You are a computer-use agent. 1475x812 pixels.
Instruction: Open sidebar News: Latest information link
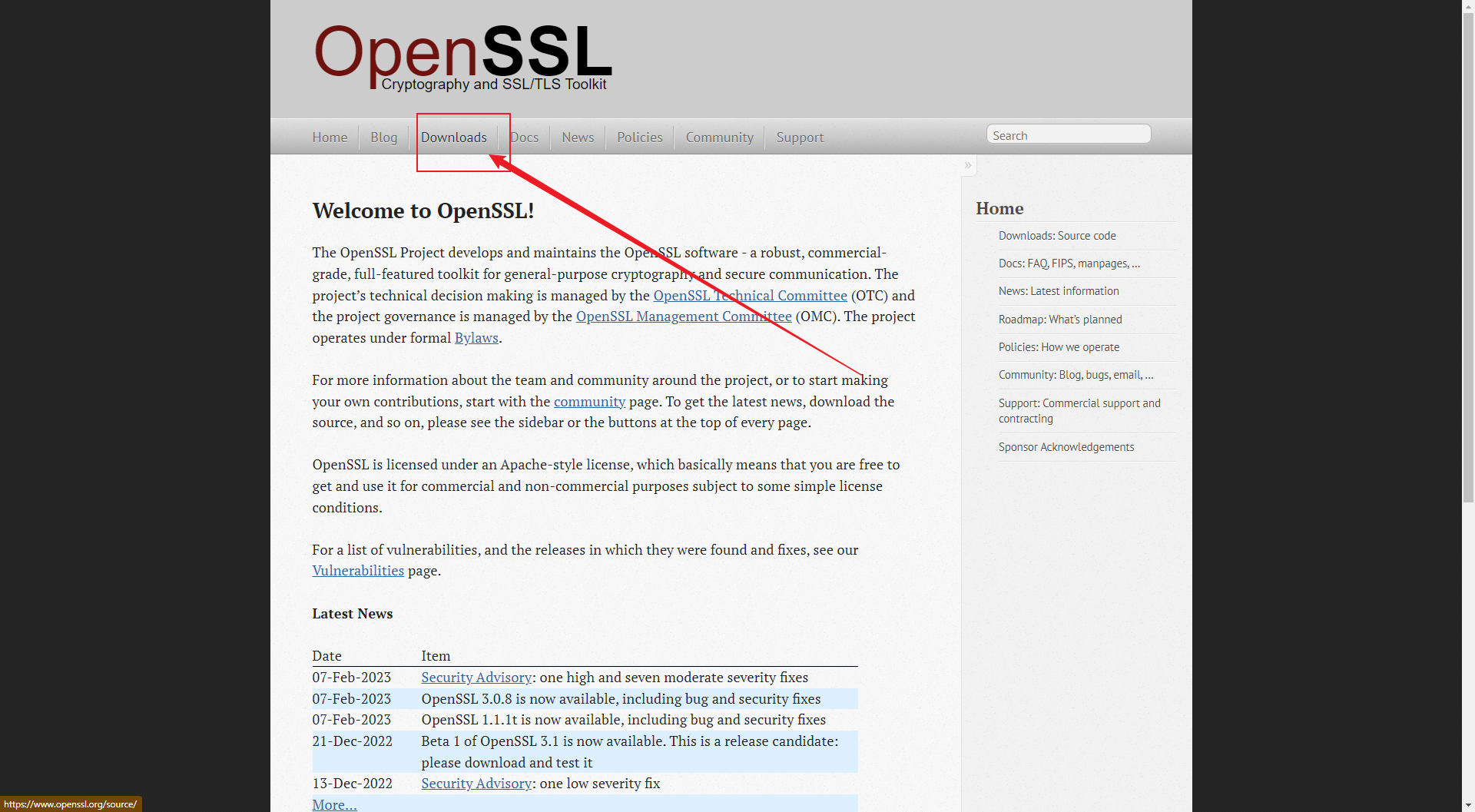(x=1059, y=291)
